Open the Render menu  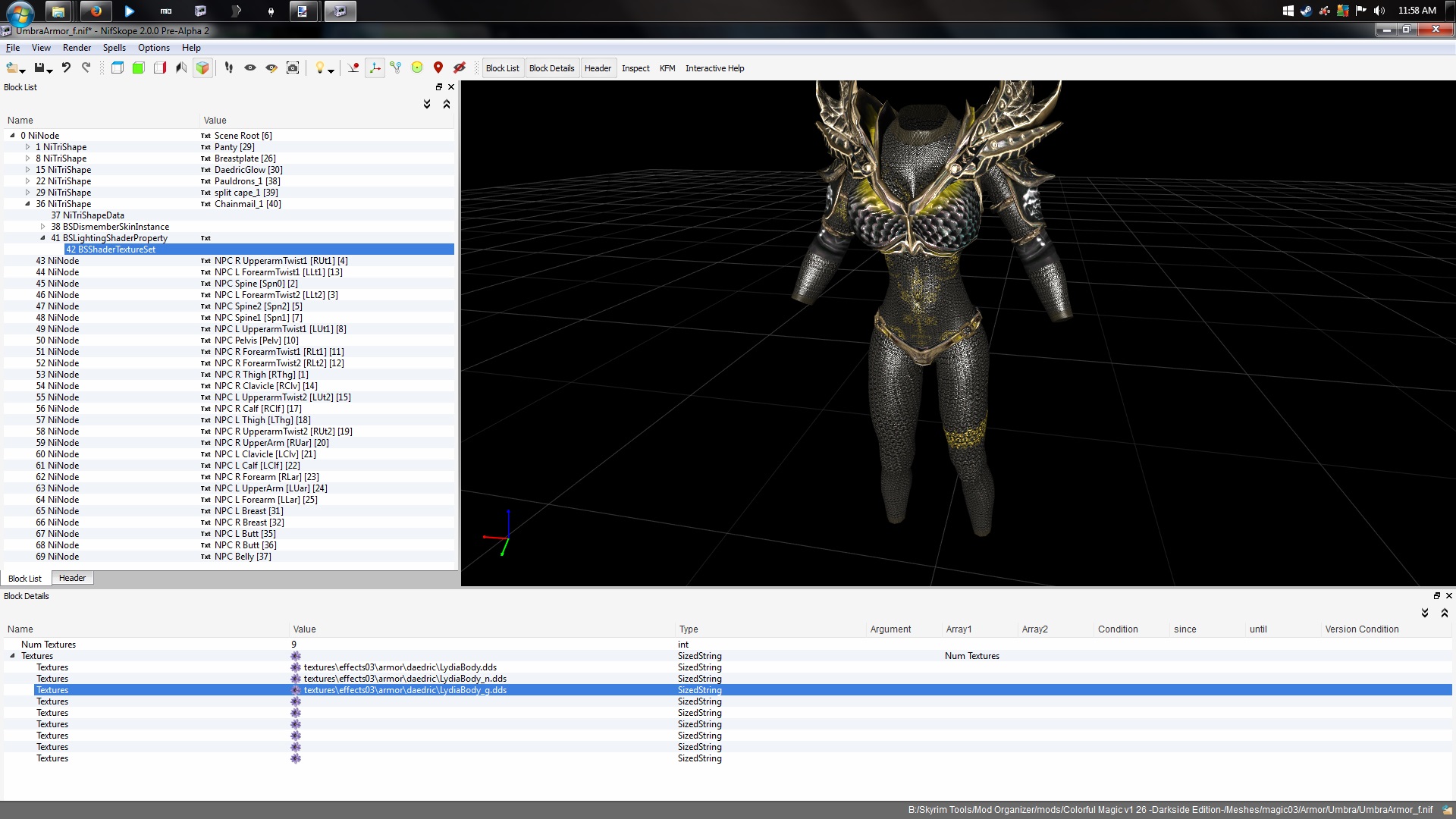(77, 48)
